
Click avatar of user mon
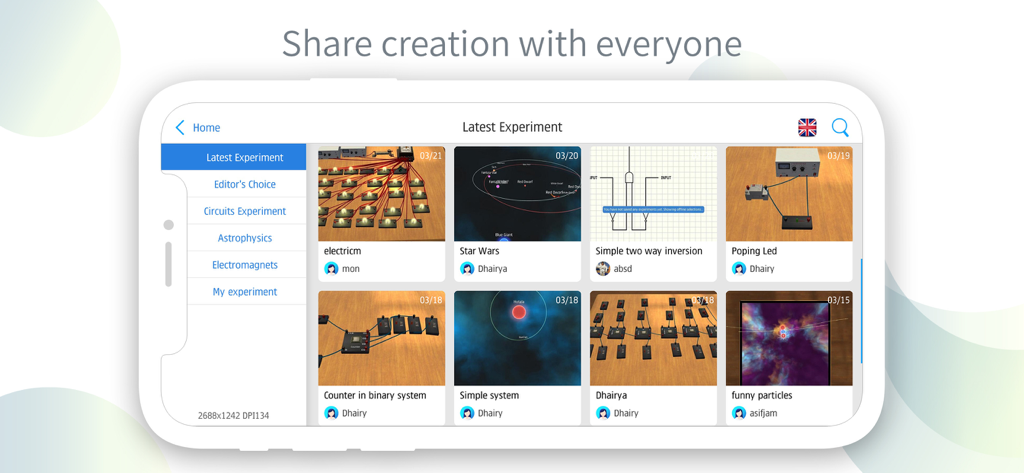pos(331,269)
